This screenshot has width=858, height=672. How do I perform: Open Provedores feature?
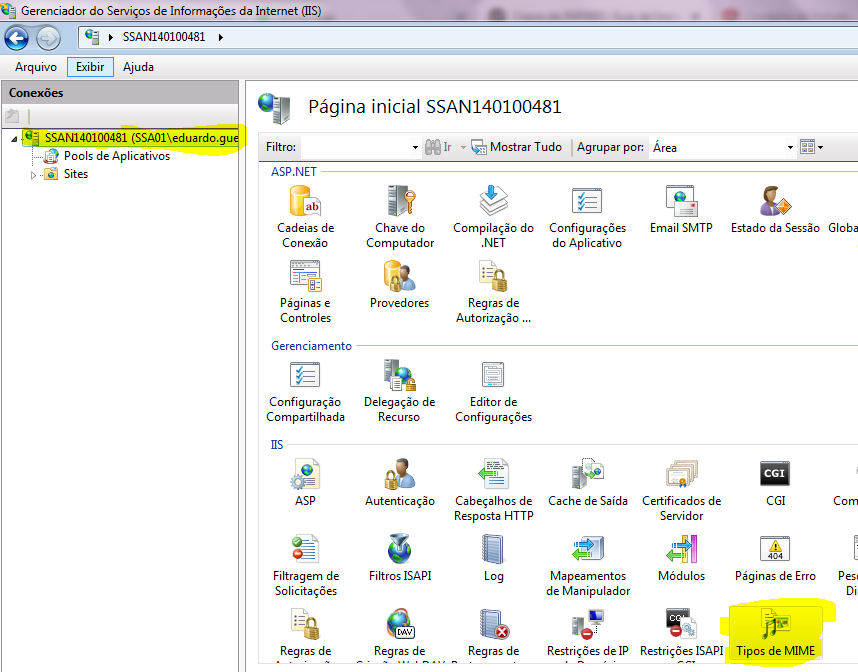[399, 286]
